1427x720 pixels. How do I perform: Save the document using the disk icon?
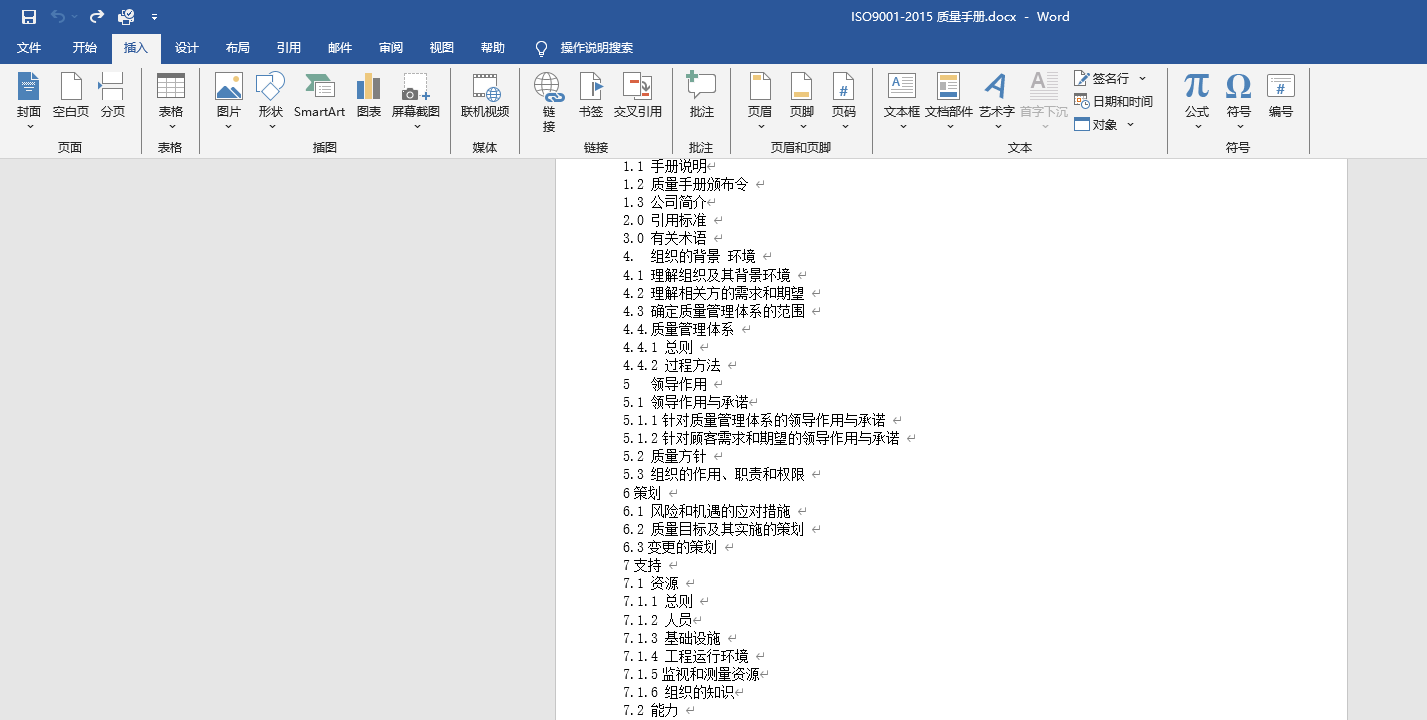(29, 17)
